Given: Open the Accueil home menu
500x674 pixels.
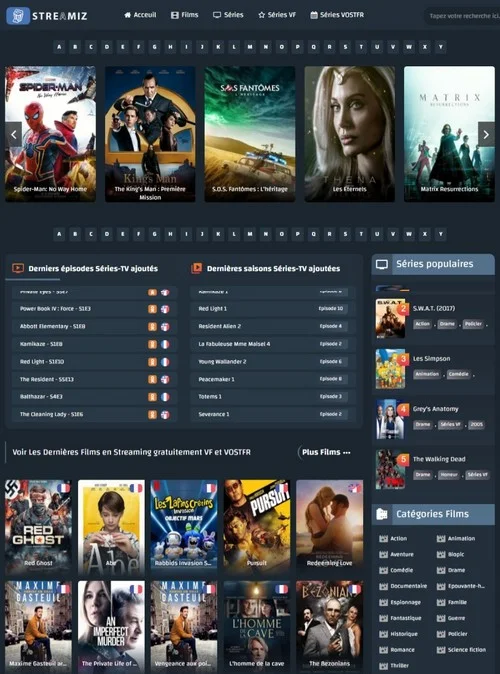Looking at the screenshot, I should point(140,15).
